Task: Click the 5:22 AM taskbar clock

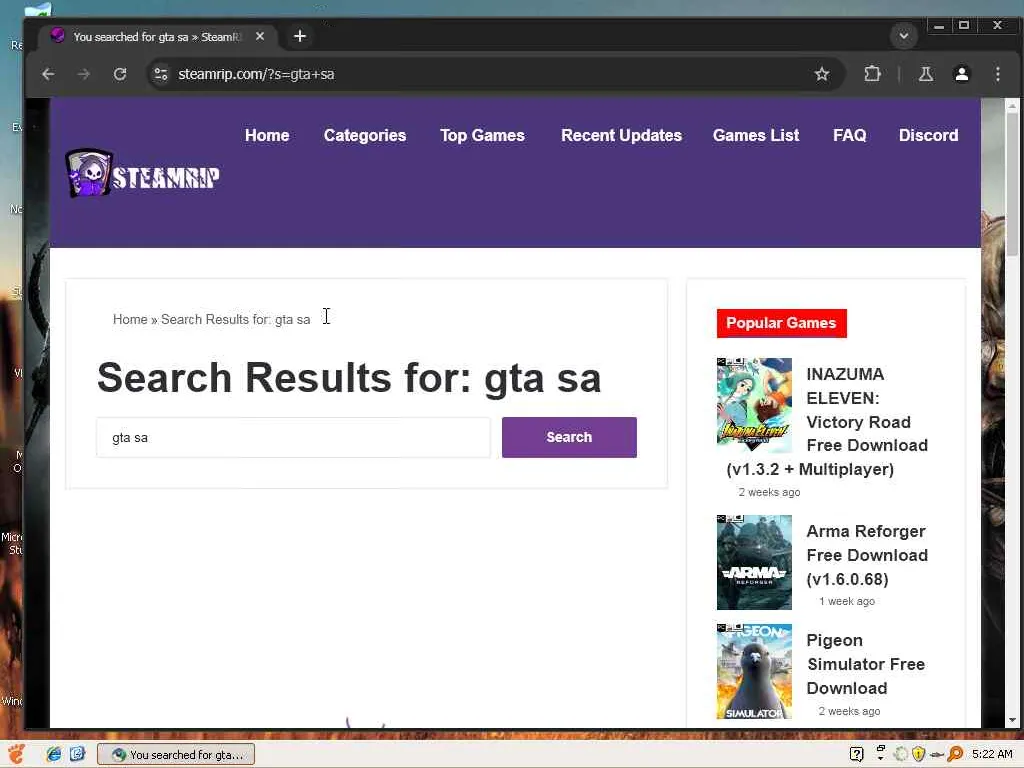Action: coord(991,754)
